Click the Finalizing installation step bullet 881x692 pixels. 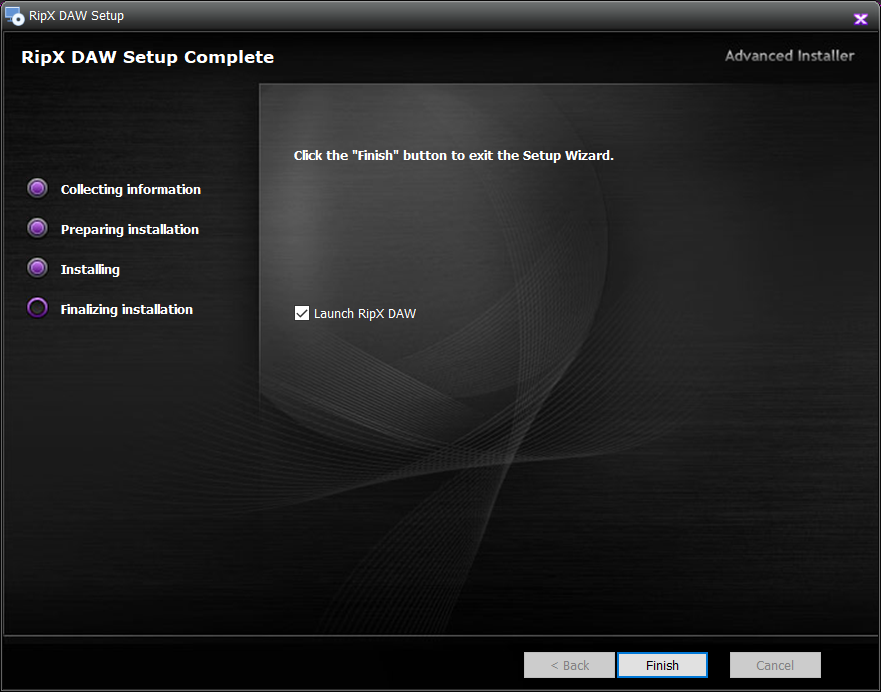point(38,308)
